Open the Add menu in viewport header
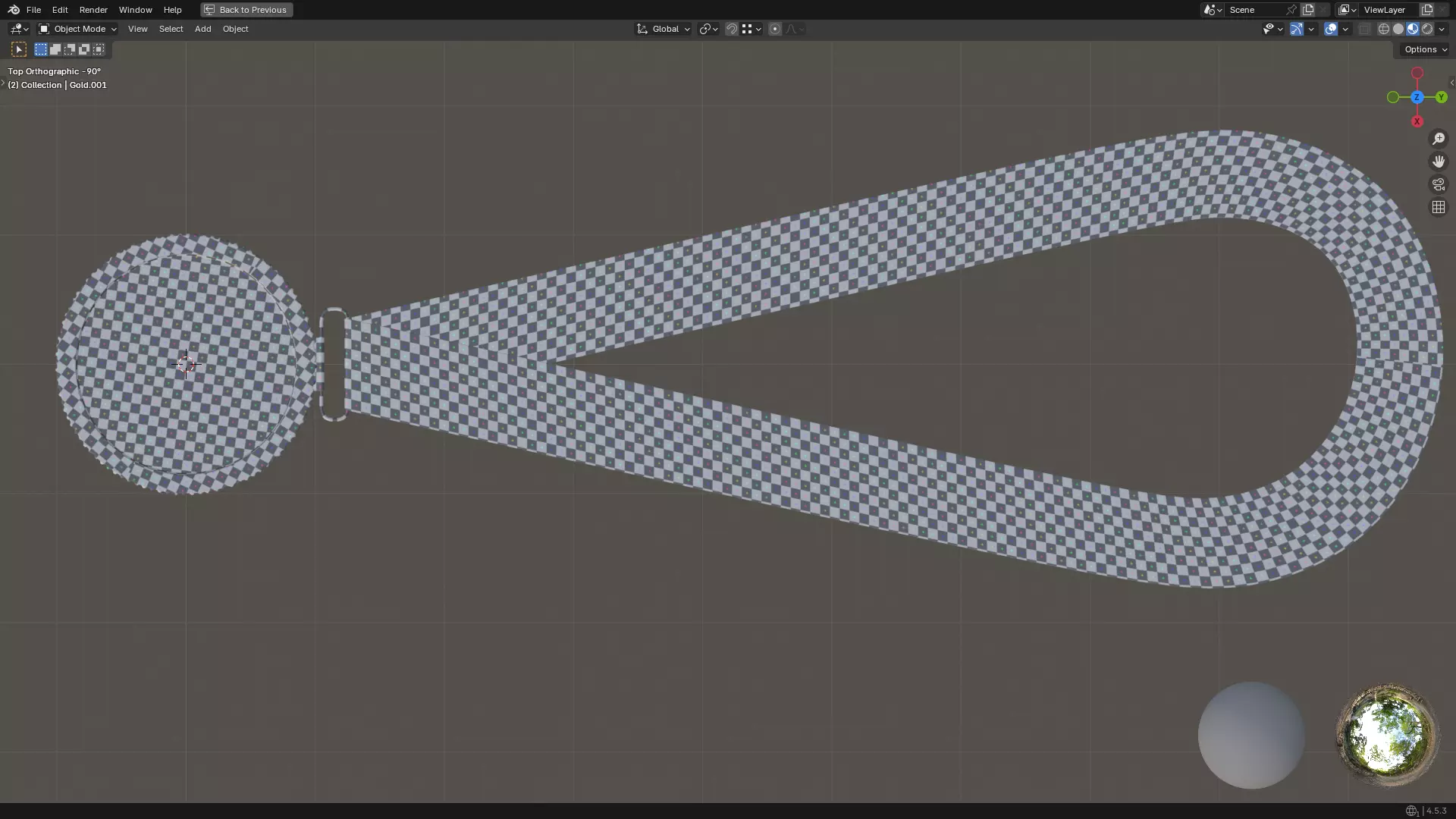Image resolution: width=1456 pixels, height=819 pixels. click(x=202, y=29)
